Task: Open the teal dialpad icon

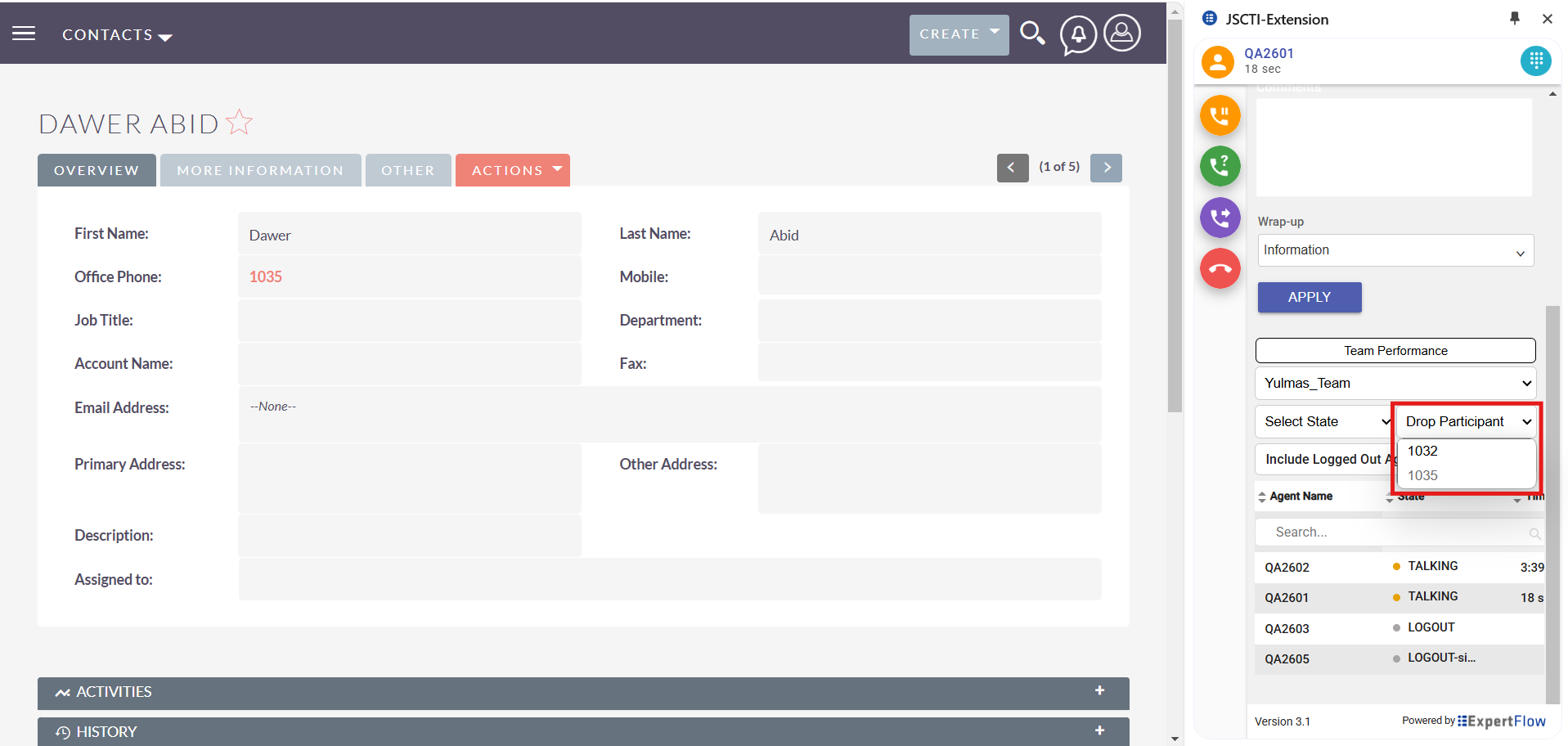Action: pos(1535,61)
